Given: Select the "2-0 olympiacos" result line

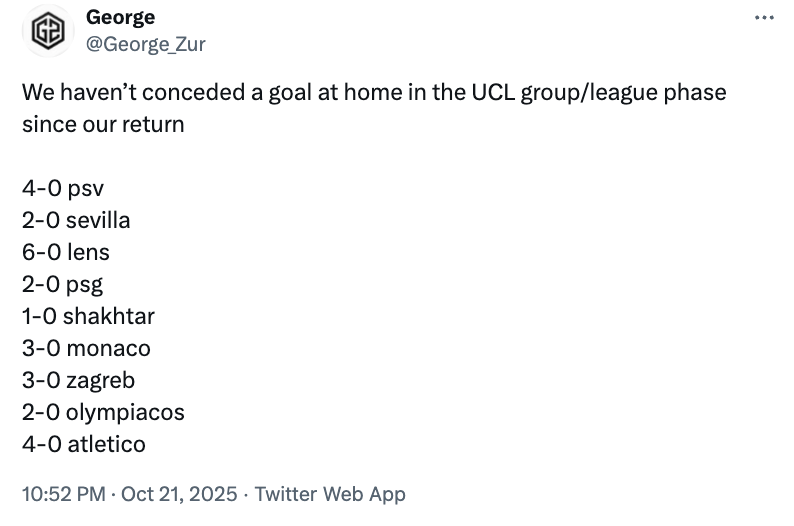Looking at the screenshot, I should tap(103, 412).
